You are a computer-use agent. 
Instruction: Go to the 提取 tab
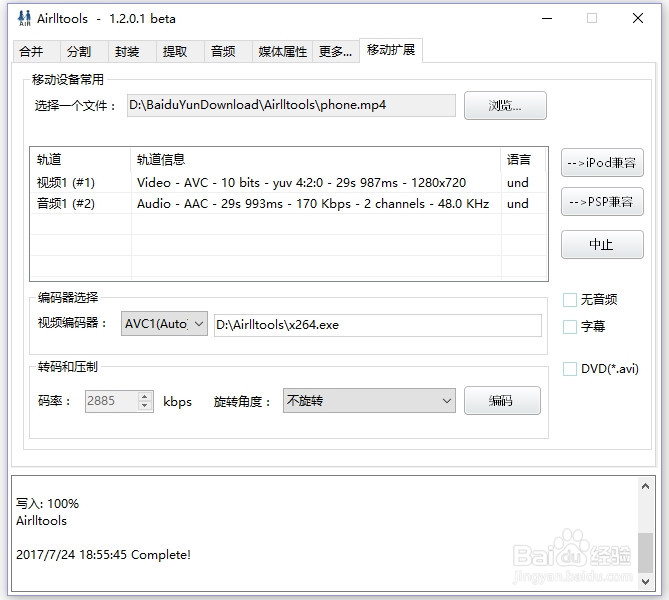pos(180,52)
